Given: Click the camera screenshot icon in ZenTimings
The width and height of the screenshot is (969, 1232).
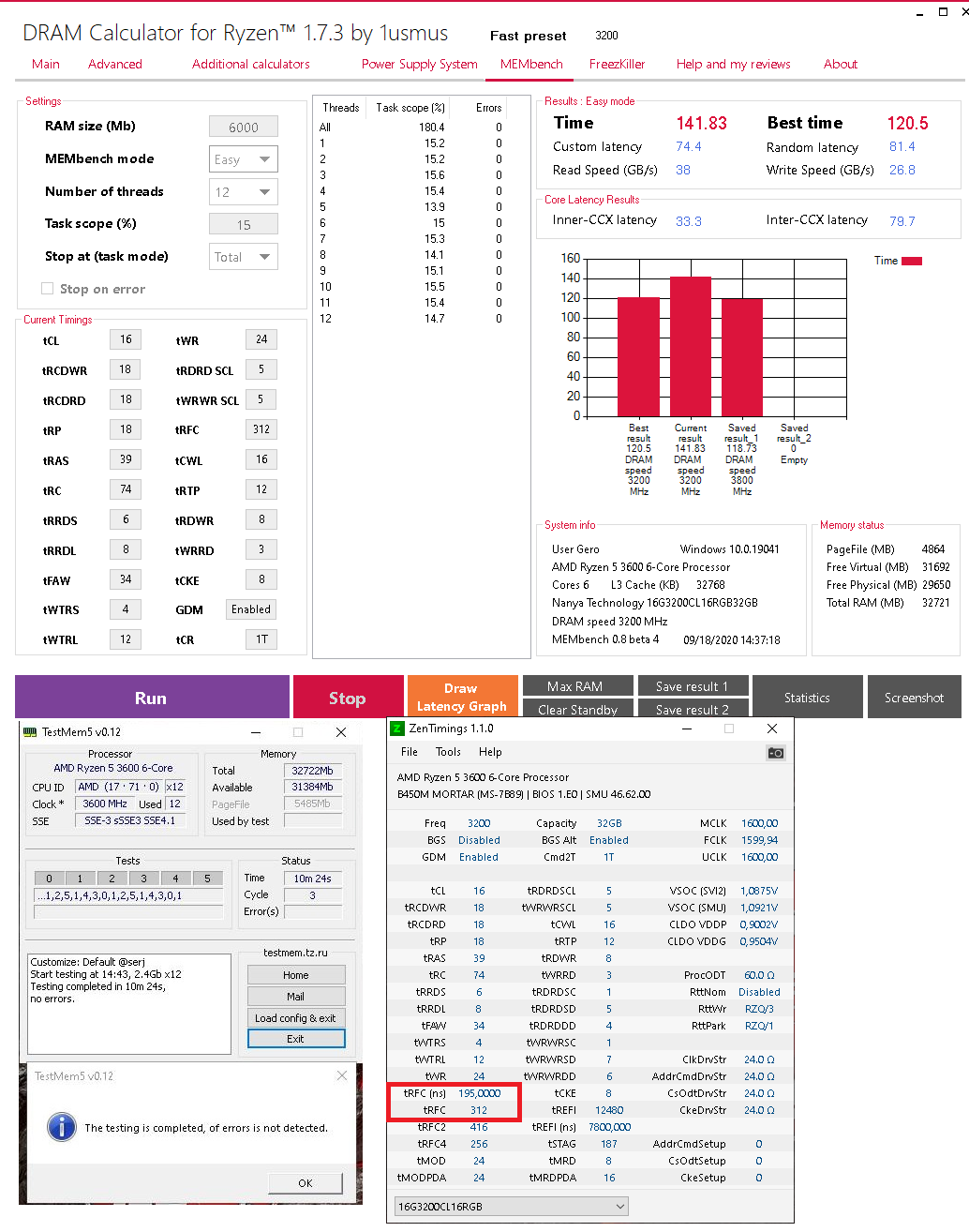Looking at the screenshot, I should (774, 752).
